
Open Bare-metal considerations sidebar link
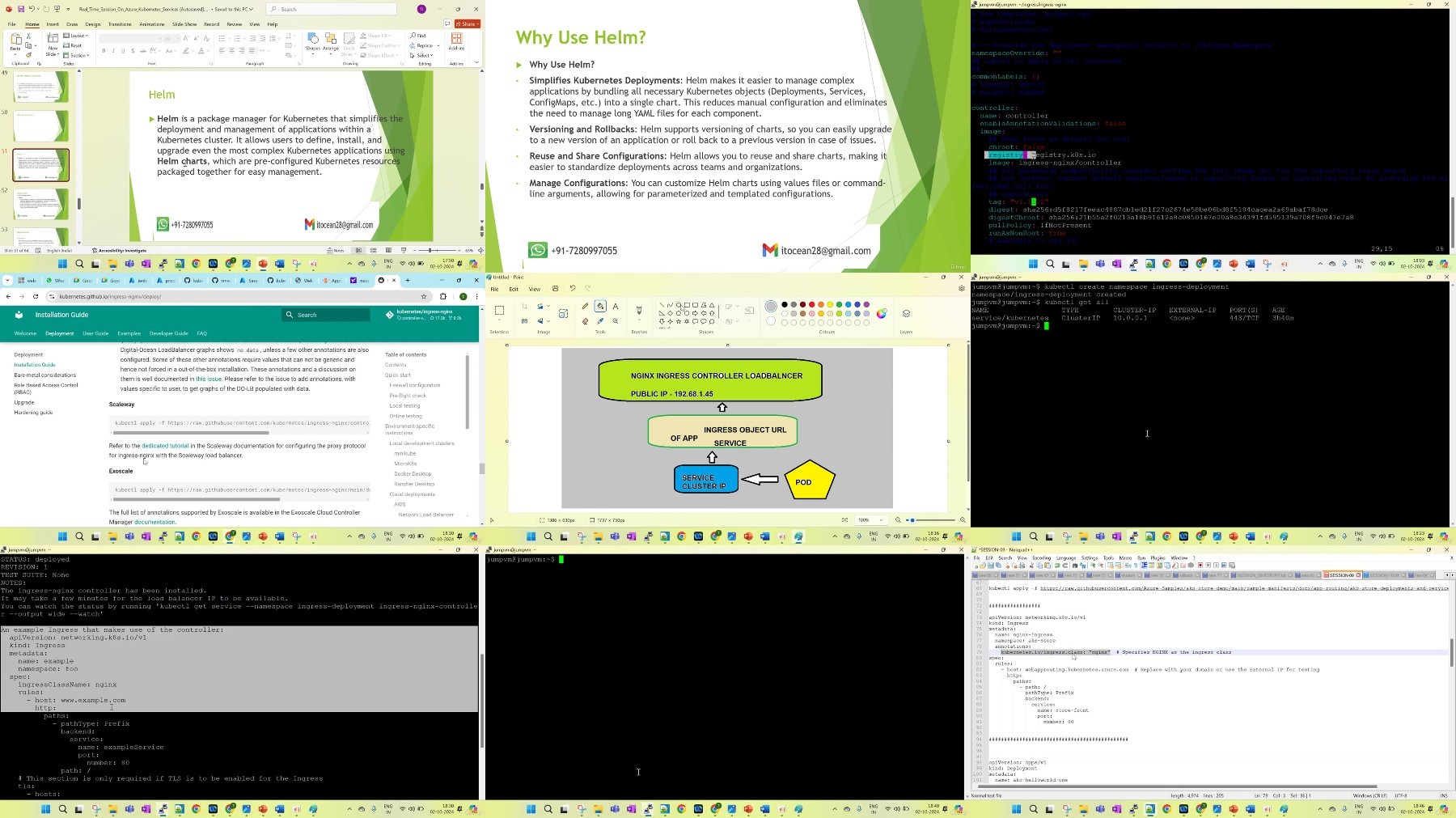(45, 375)
